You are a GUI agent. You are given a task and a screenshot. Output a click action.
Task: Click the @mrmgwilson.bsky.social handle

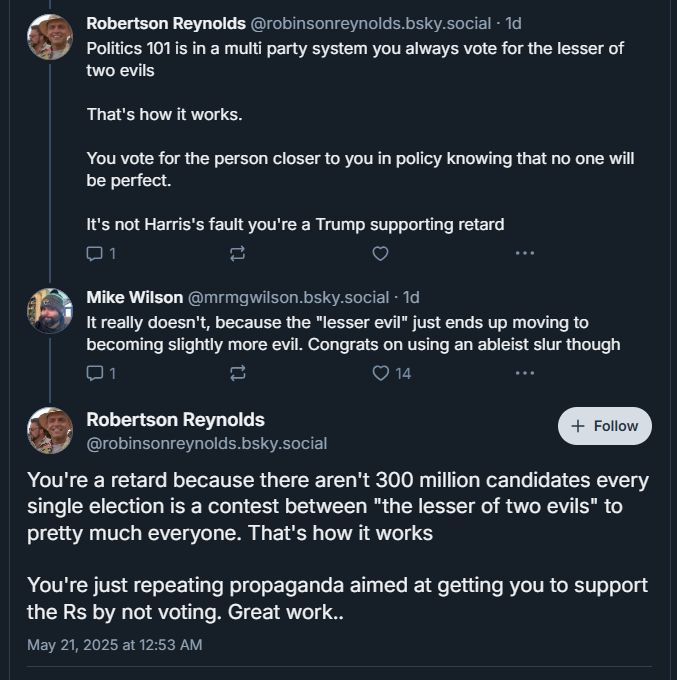pyautogui.click(x=288, y=297)
